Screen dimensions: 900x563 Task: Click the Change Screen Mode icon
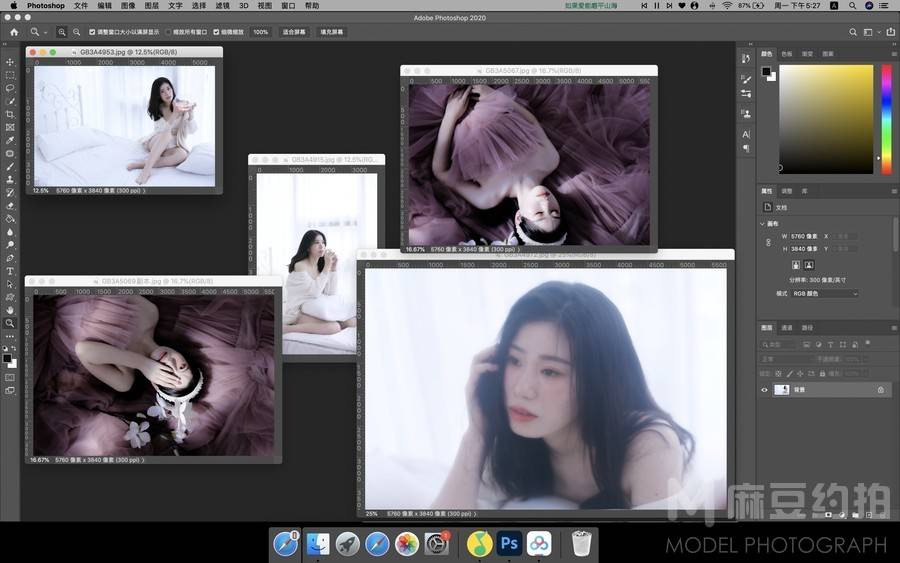pos(10,391)
